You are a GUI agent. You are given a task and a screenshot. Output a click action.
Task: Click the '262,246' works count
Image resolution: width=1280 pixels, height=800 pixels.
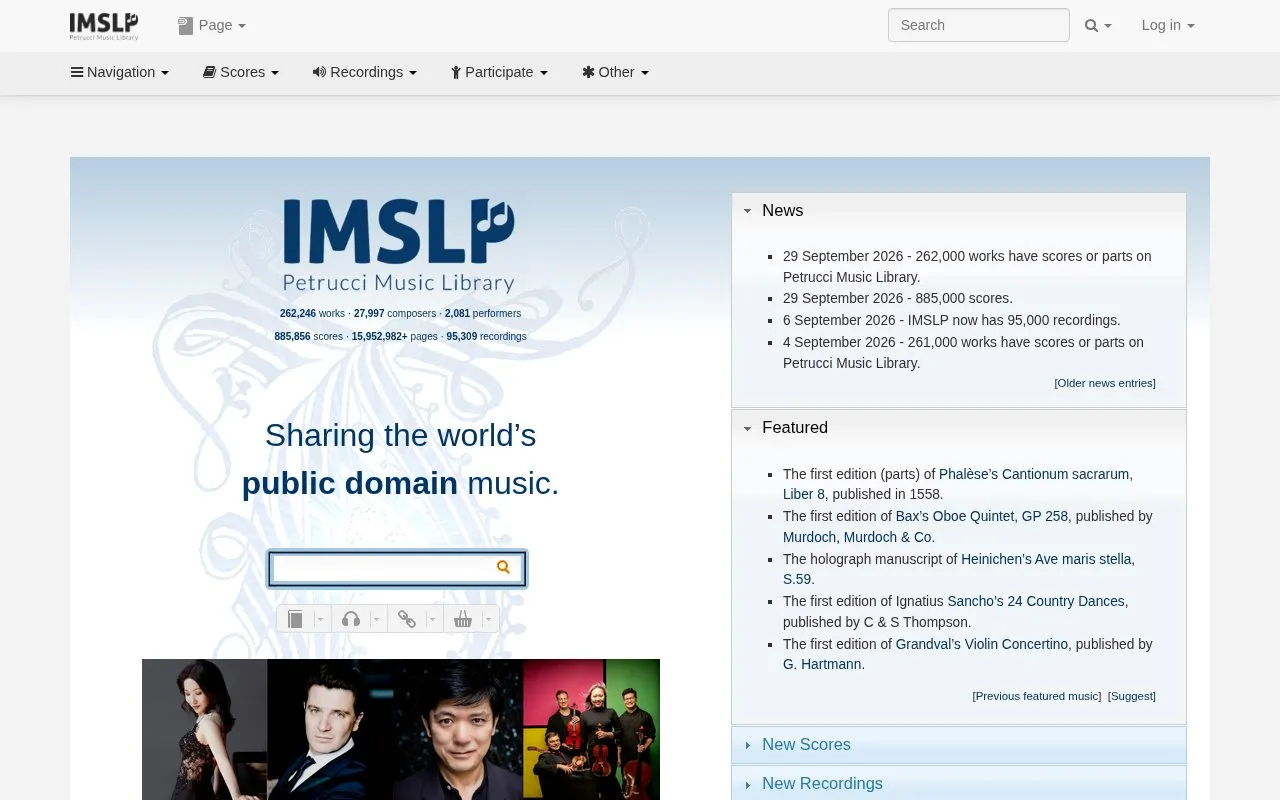point(298,314)
